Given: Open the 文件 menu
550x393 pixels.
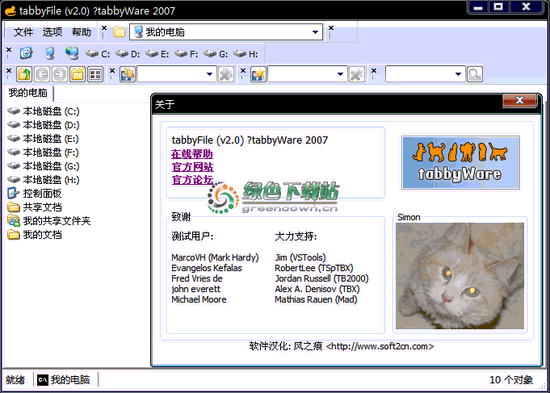Looking at the screenshot, I should pyautogui.click(x=23, y=32).
